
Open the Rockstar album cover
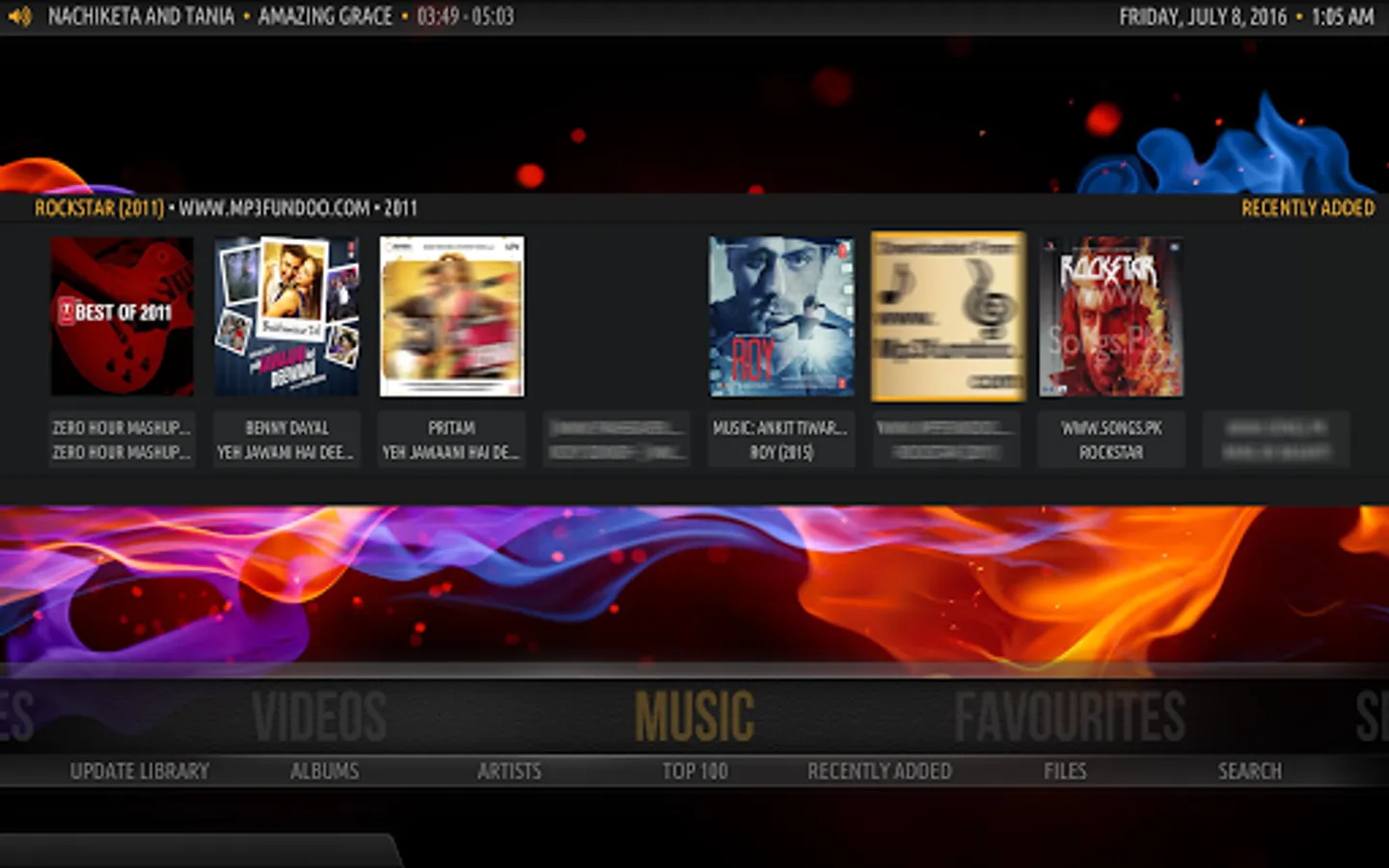click(1111, 316)
